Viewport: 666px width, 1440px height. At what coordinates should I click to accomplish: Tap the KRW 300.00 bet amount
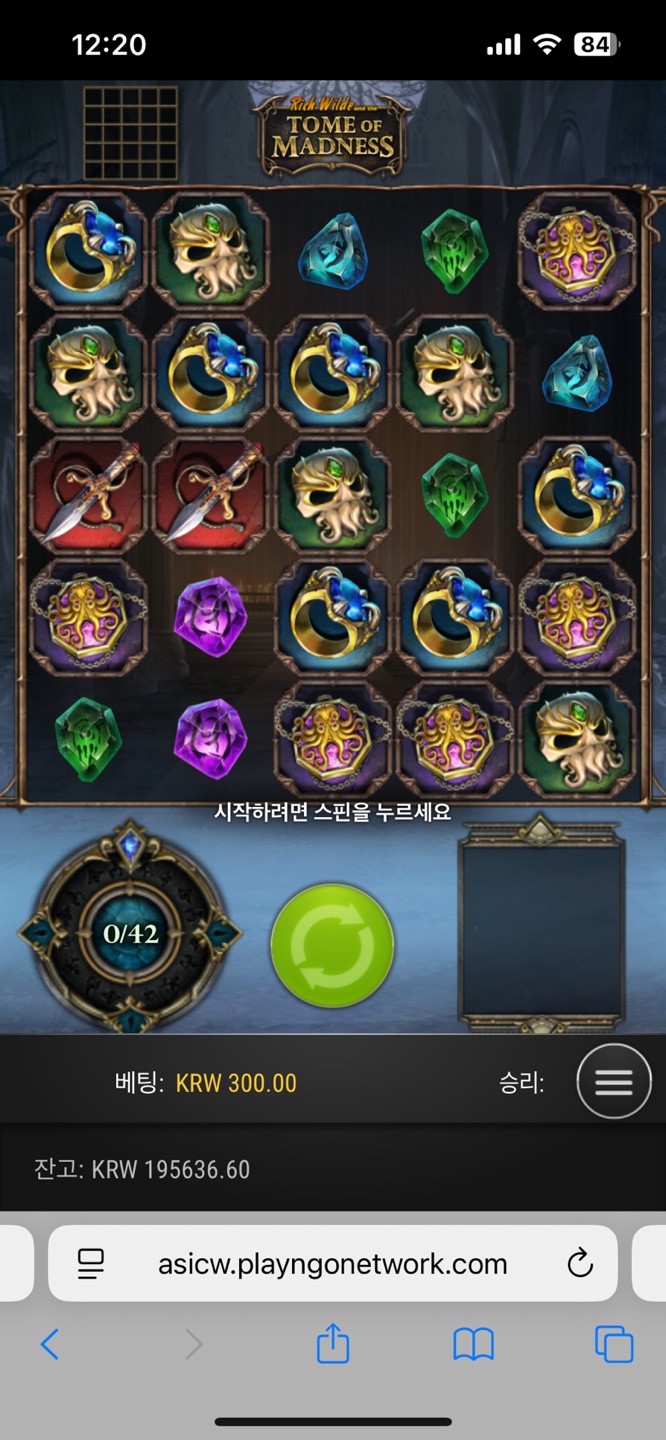(x=236, y=1083)
